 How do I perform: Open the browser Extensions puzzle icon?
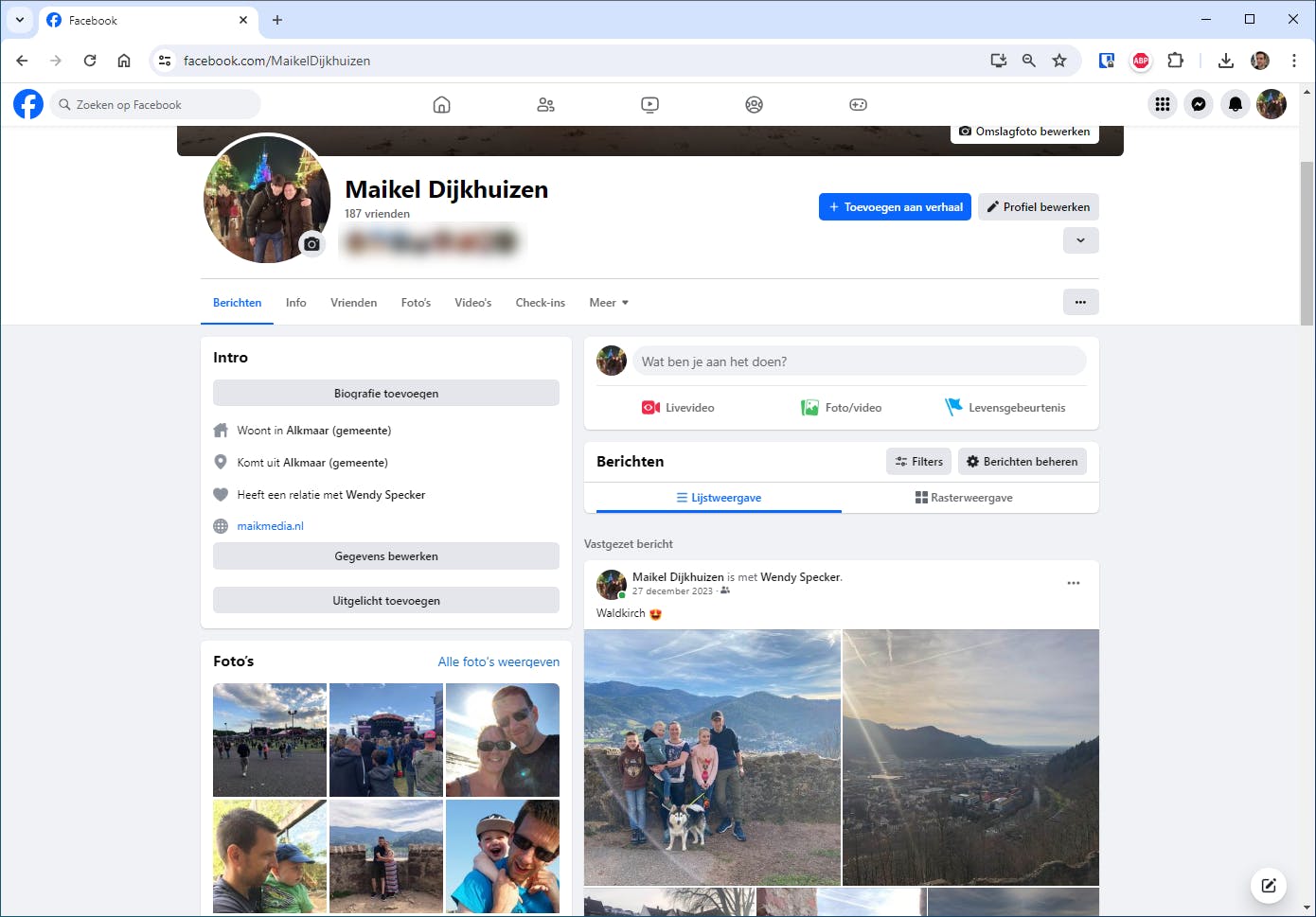(x=1175, y=61)
